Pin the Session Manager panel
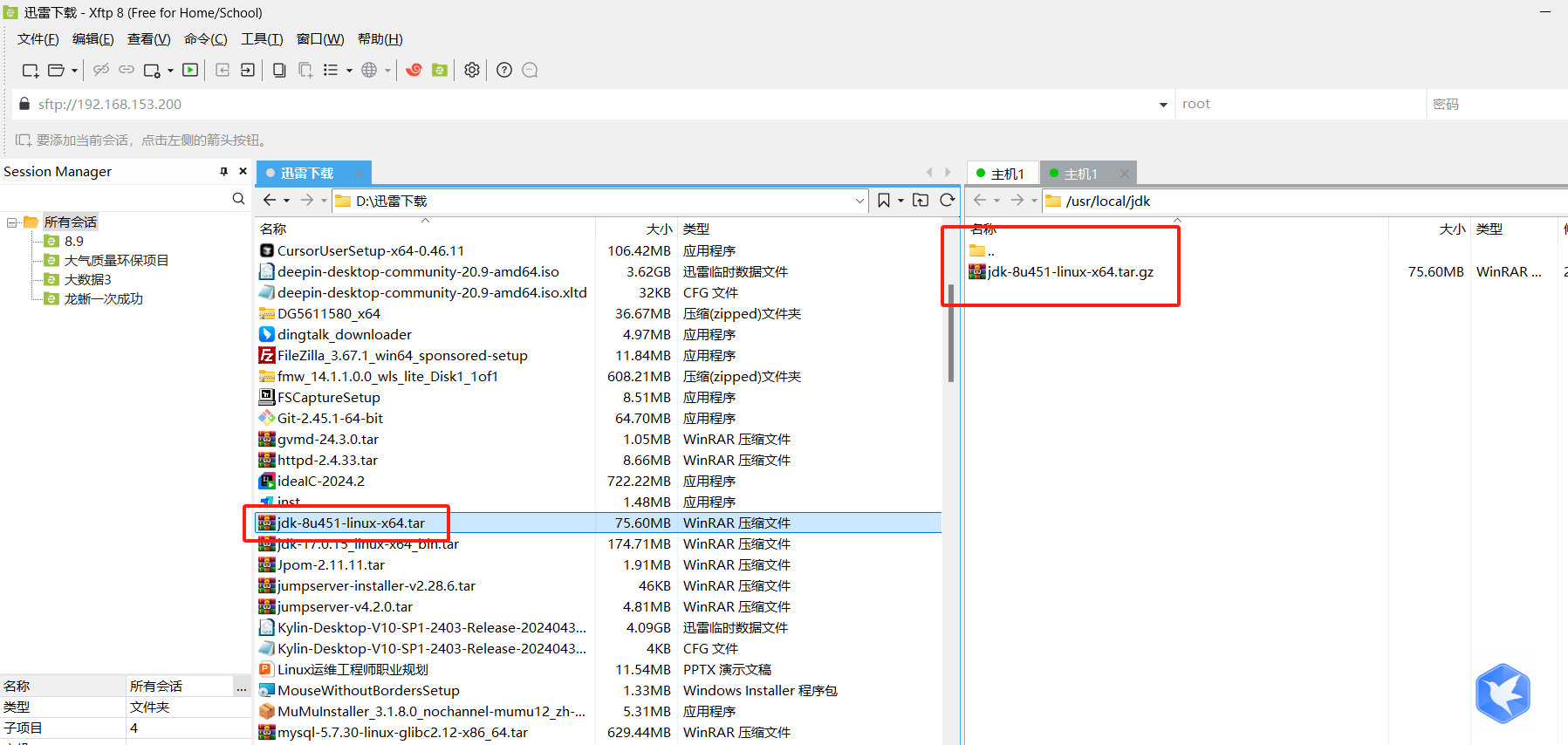 pos(224,172)
